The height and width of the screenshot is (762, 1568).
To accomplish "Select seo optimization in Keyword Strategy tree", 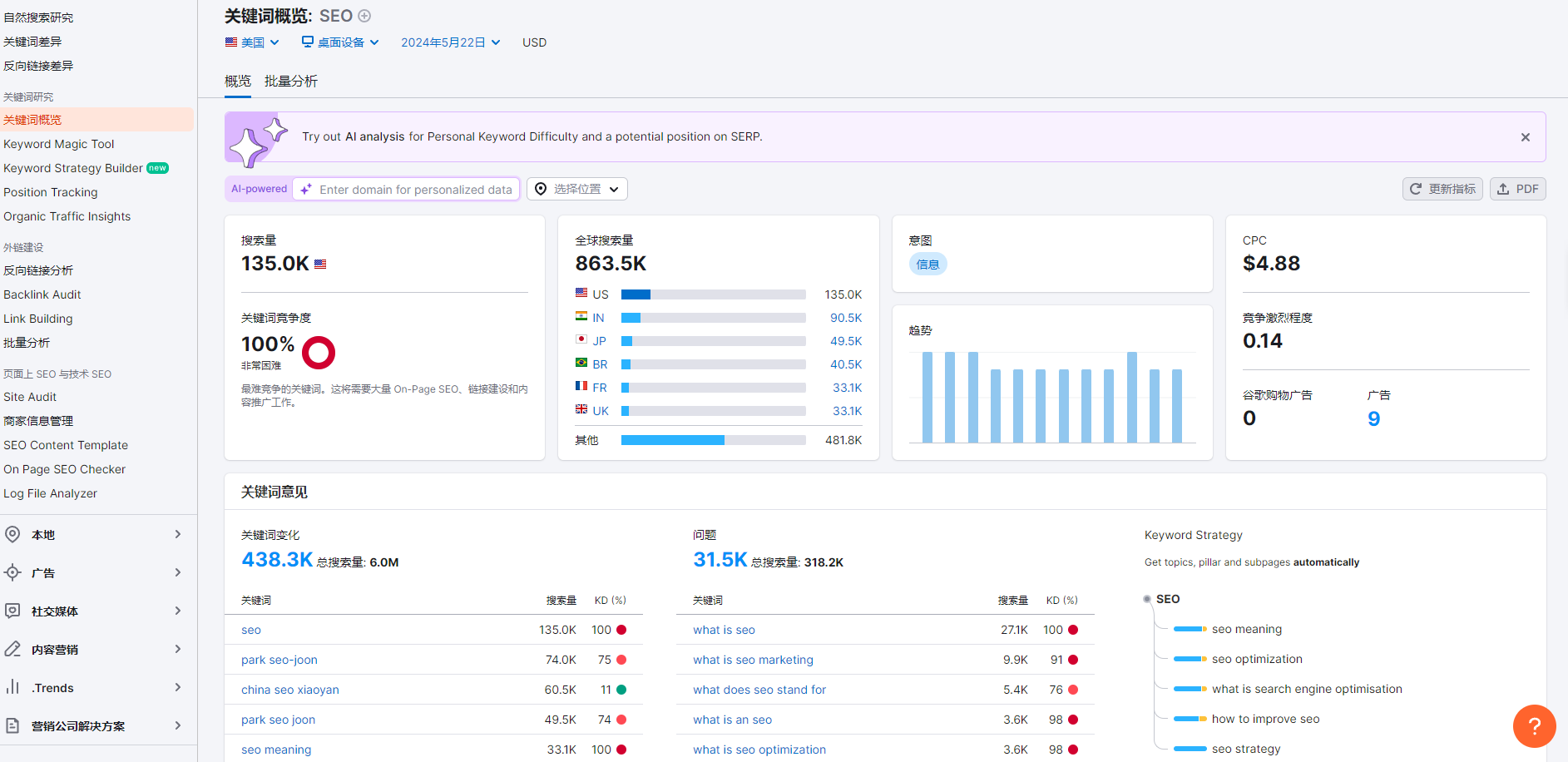I will pyautogui.click(x=1257, y=659).
